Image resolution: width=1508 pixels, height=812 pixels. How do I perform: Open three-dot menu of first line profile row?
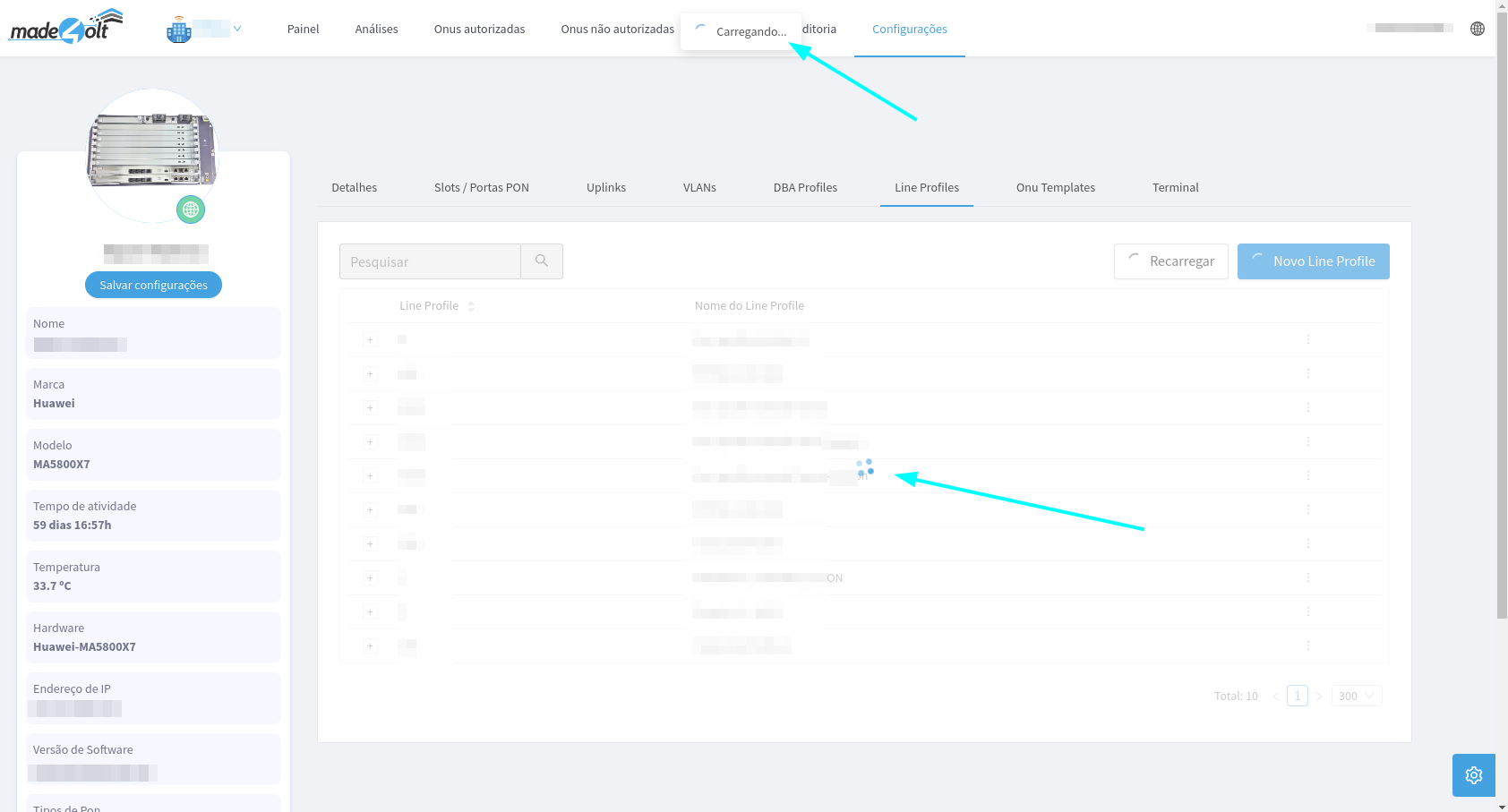pos(1307,340)
